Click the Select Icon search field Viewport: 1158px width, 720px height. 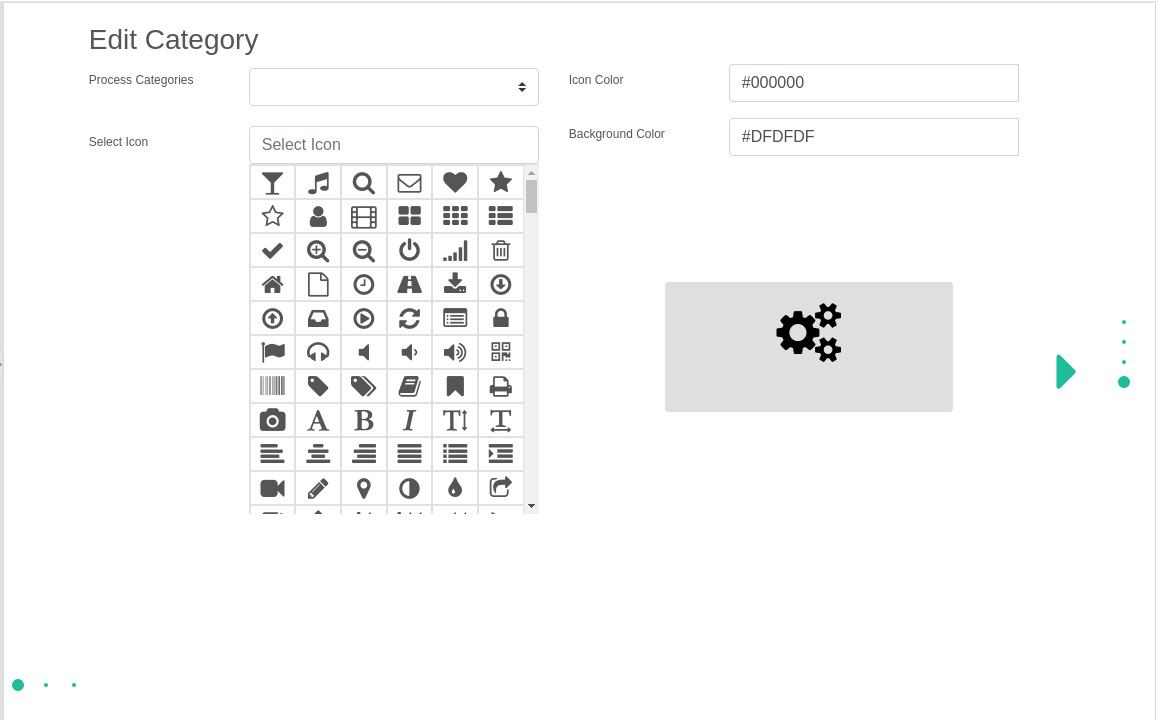pos(393,145)
